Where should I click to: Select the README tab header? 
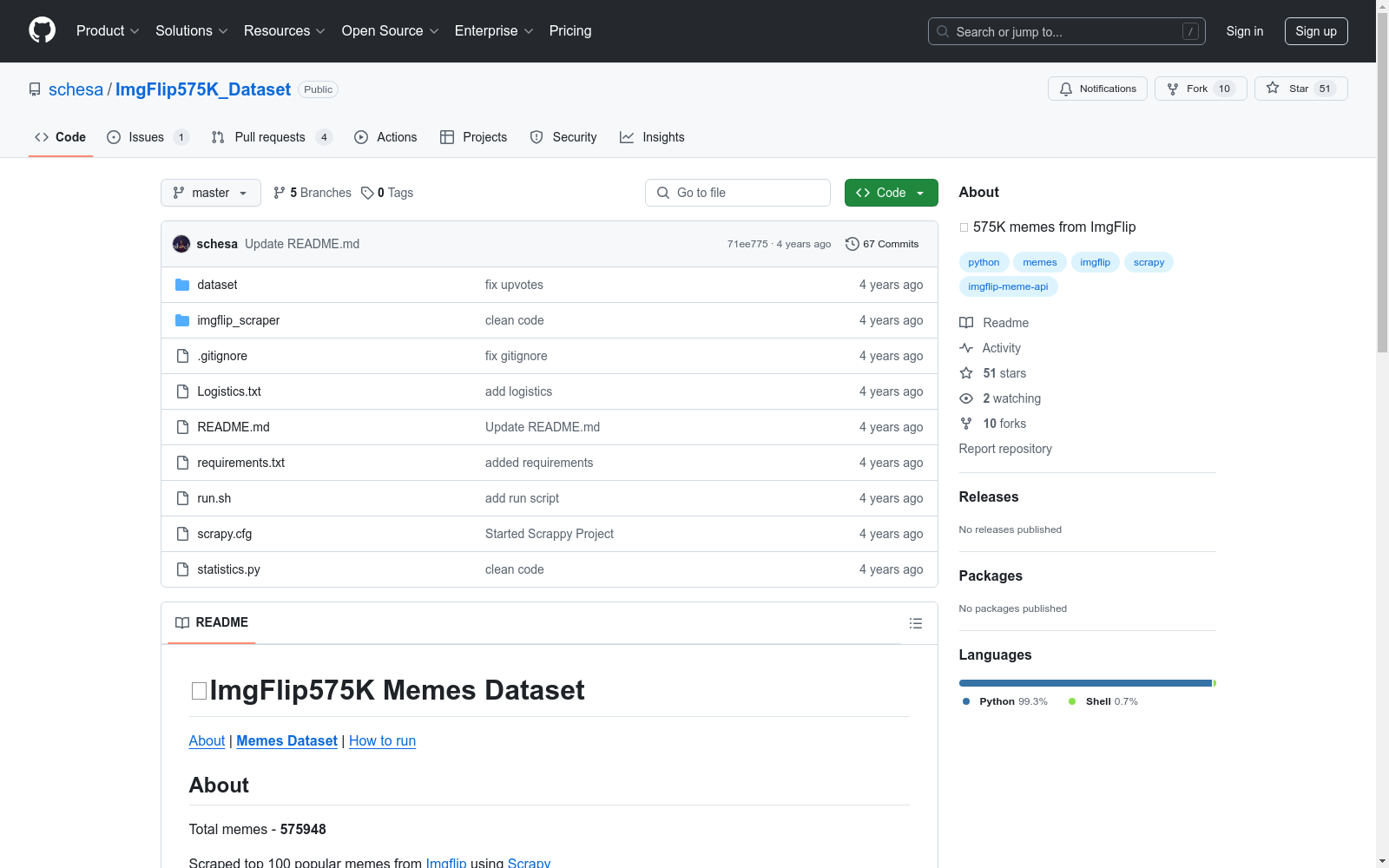tap(212, 622)
